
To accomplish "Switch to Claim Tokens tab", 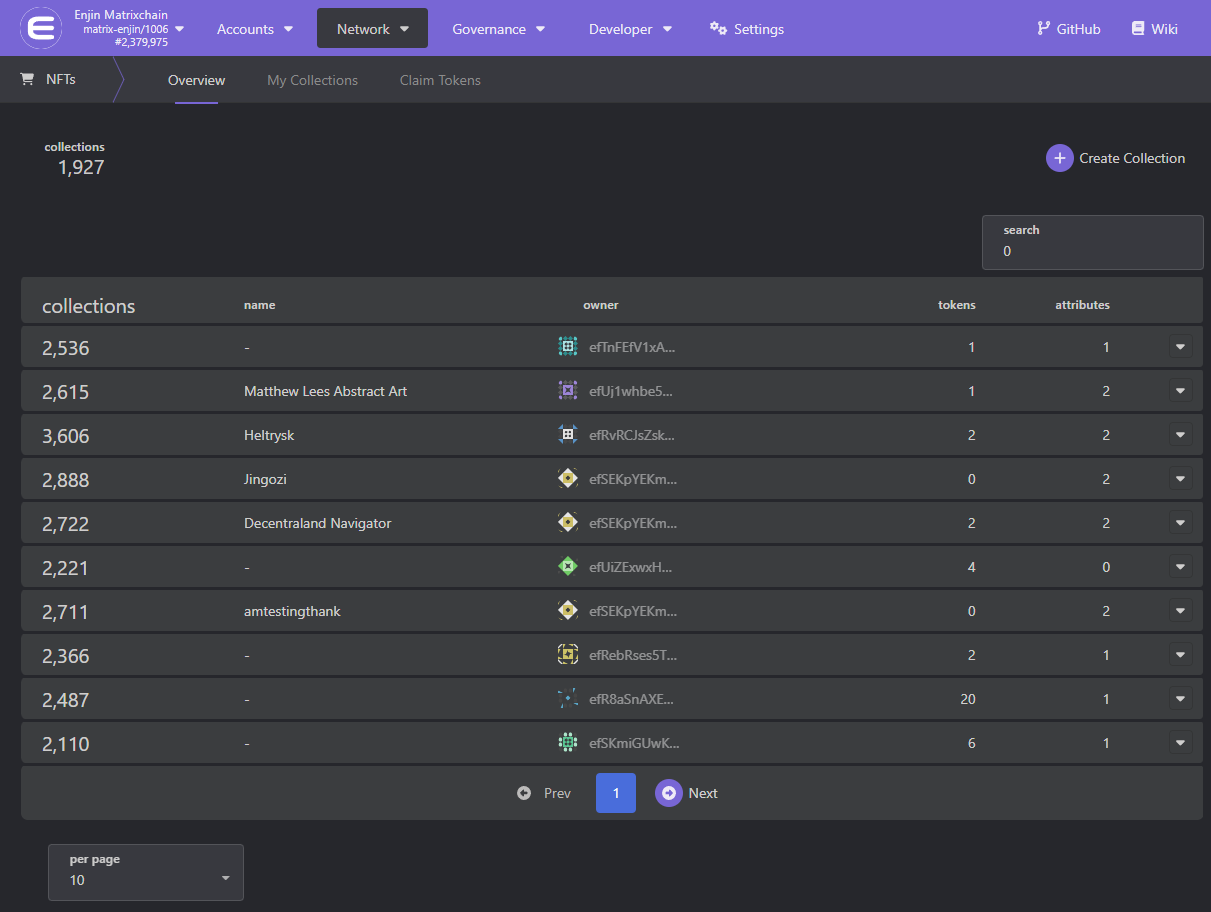I will tap(440, 80).
